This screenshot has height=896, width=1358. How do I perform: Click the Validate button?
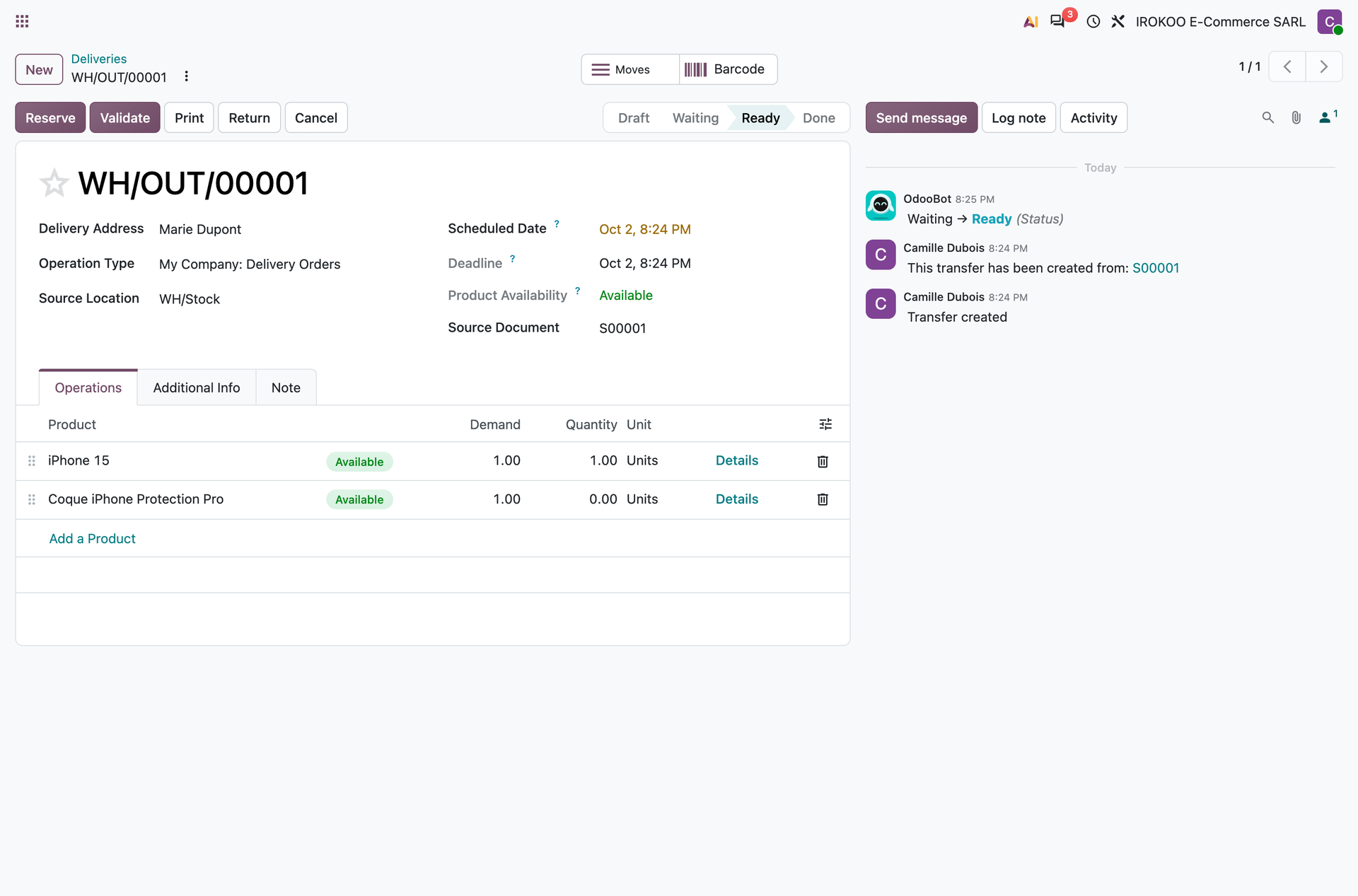point(124,117)
